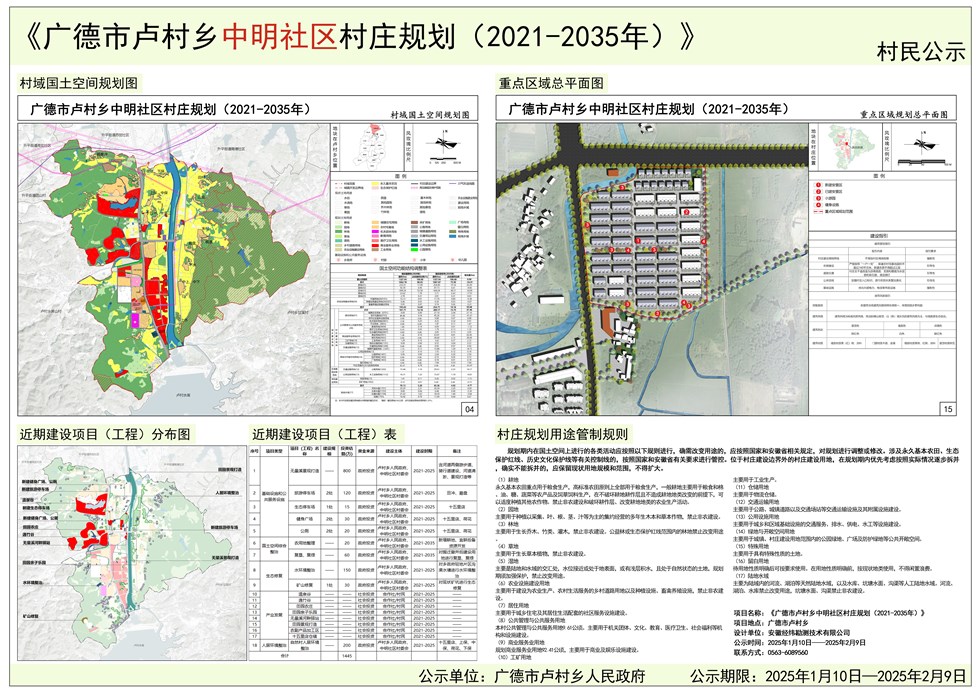Image resolution: width=980 pixels, height=692 pixels.
Task: Open the village land-use planning map
Action: click(x=174, y=269)
